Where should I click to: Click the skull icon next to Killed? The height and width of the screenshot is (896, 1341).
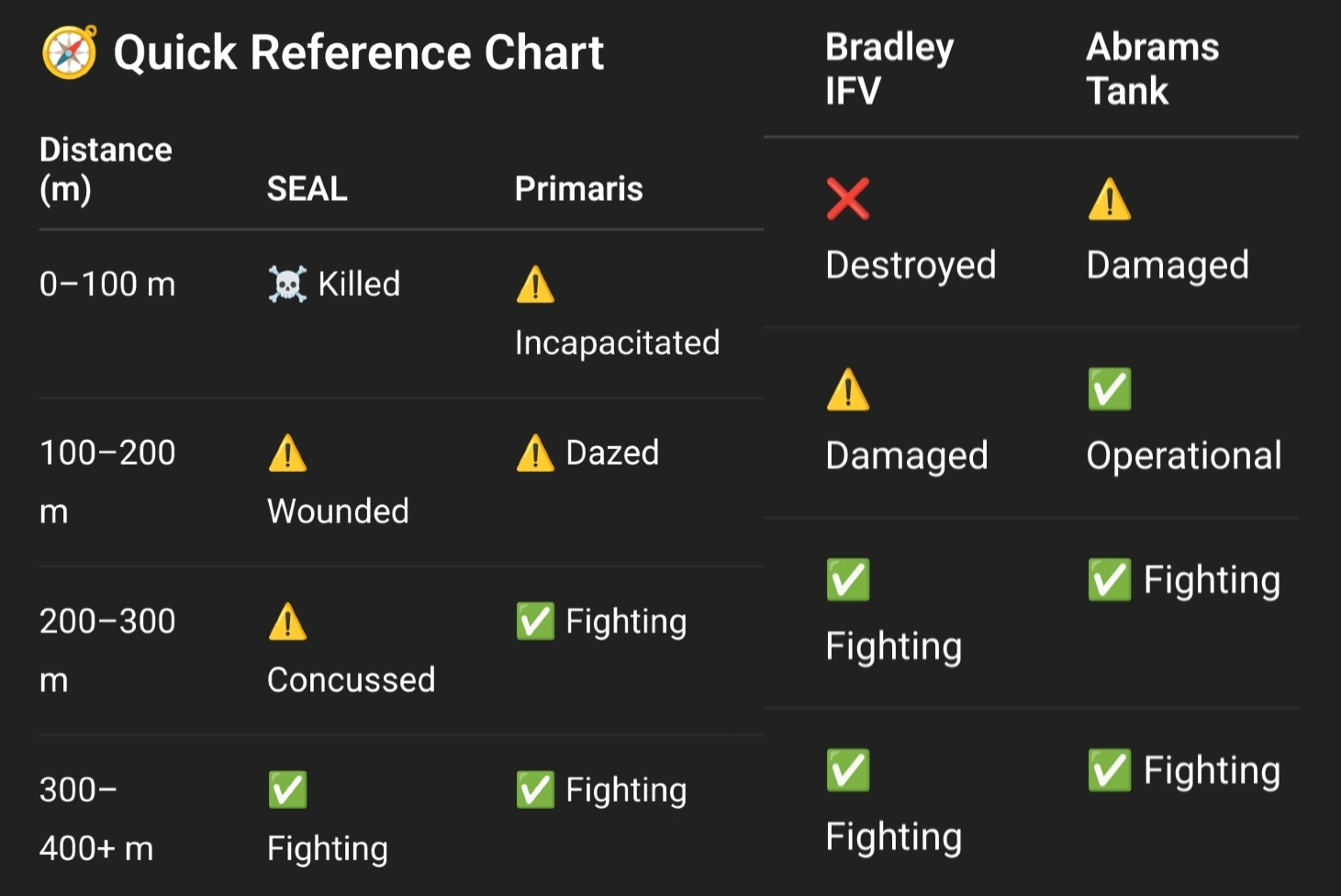[x=287, y=285]
